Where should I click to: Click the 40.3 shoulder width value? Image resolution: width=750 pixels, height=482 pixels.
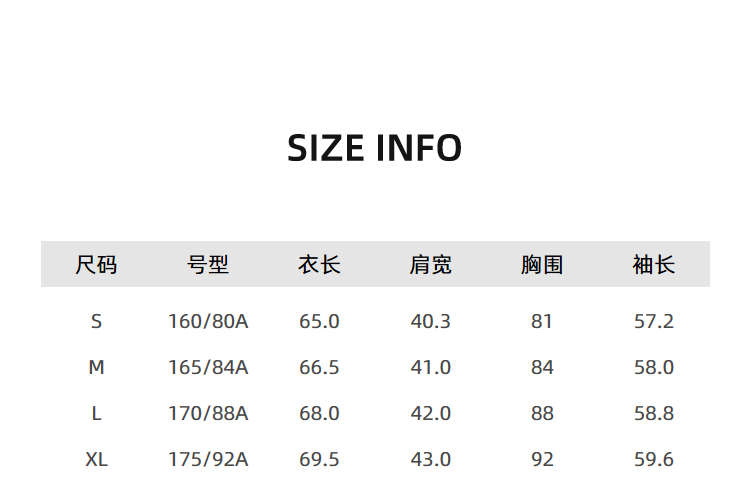click(430, 322)
